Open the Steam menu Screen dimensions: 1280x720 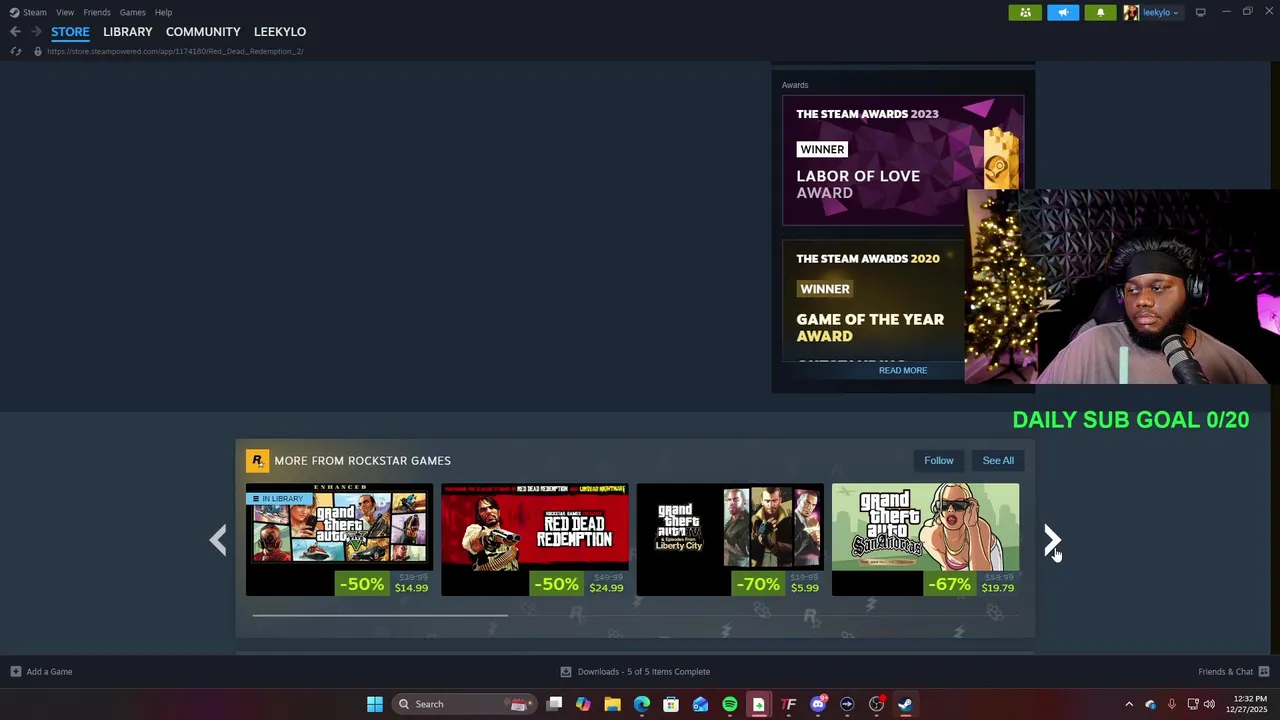tap(29, 12)
